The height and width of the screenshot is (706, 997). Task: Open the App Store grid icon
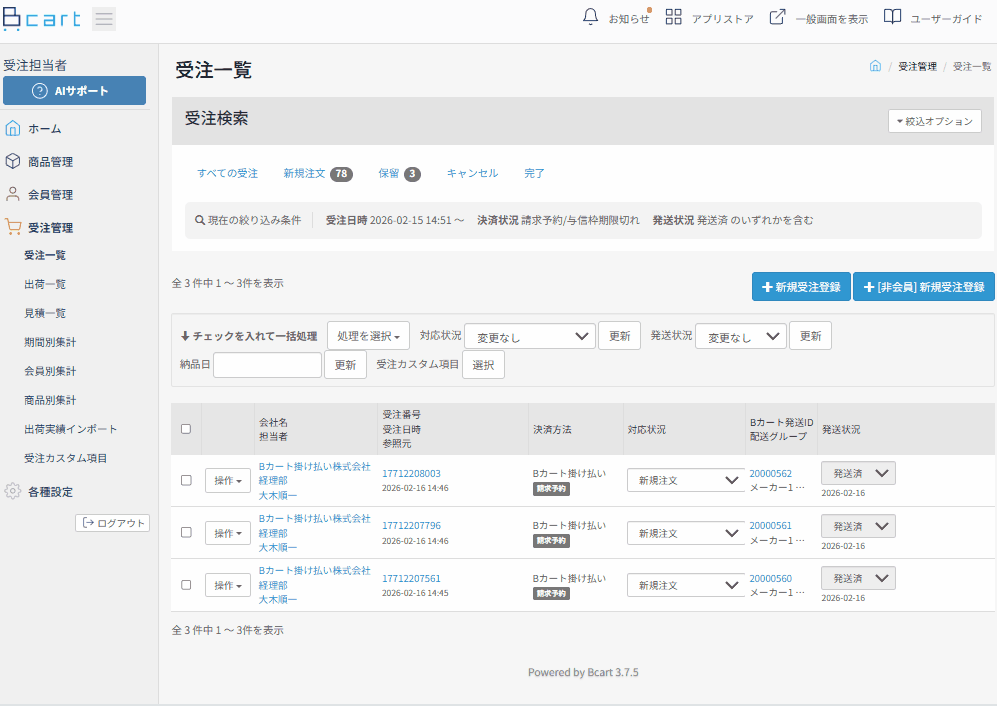(x=674, y=18)
